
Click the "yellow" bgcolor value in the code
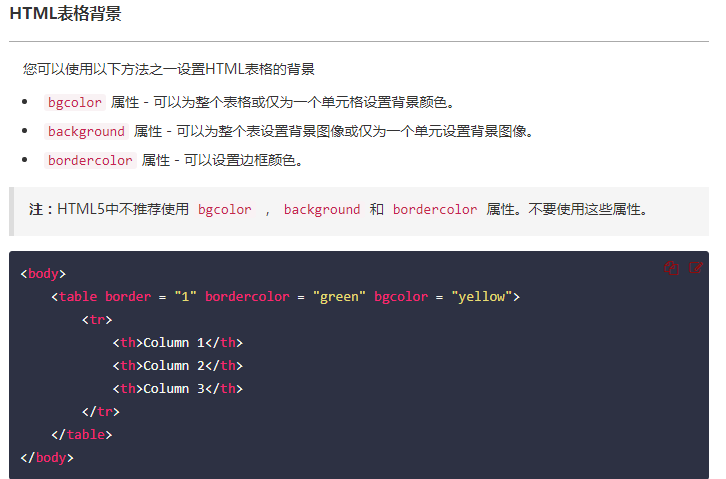tap(482, 296)
